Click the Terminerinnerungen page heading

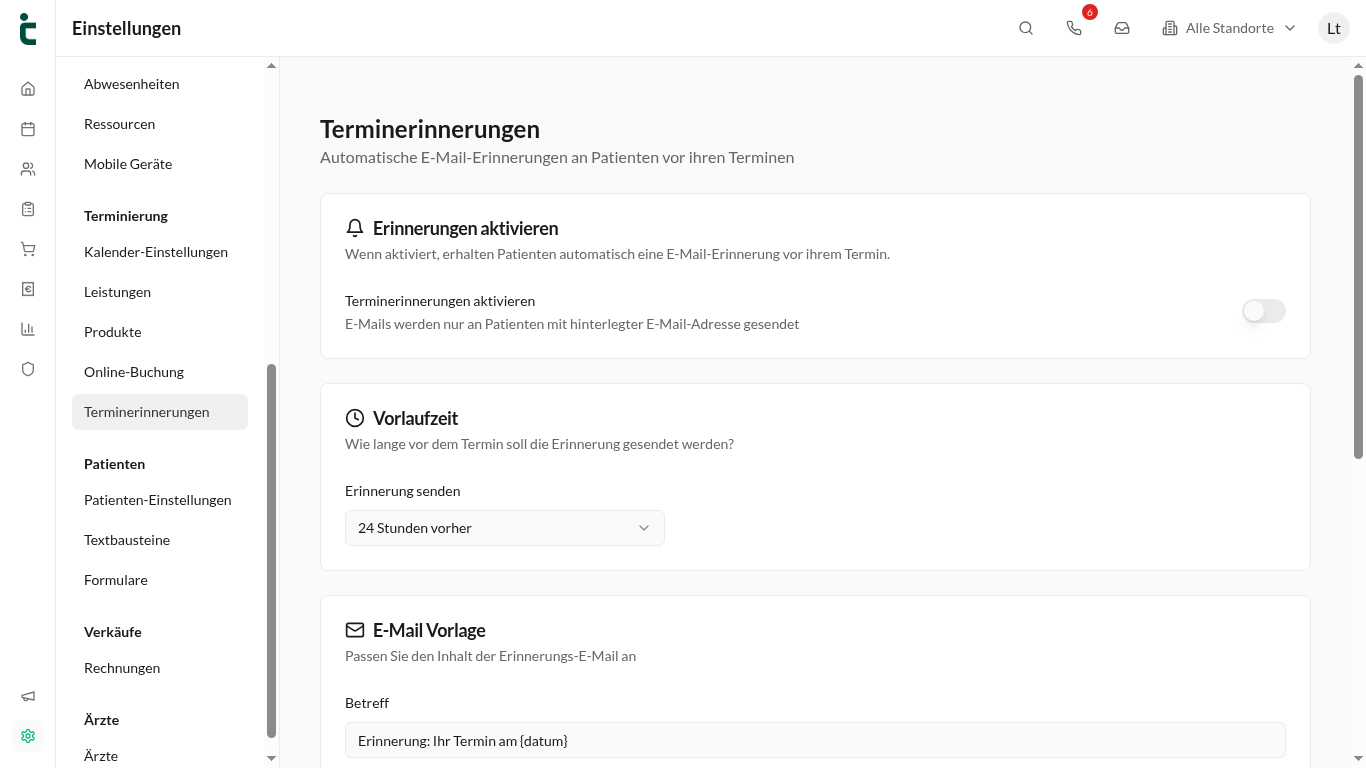click(430, 129)
